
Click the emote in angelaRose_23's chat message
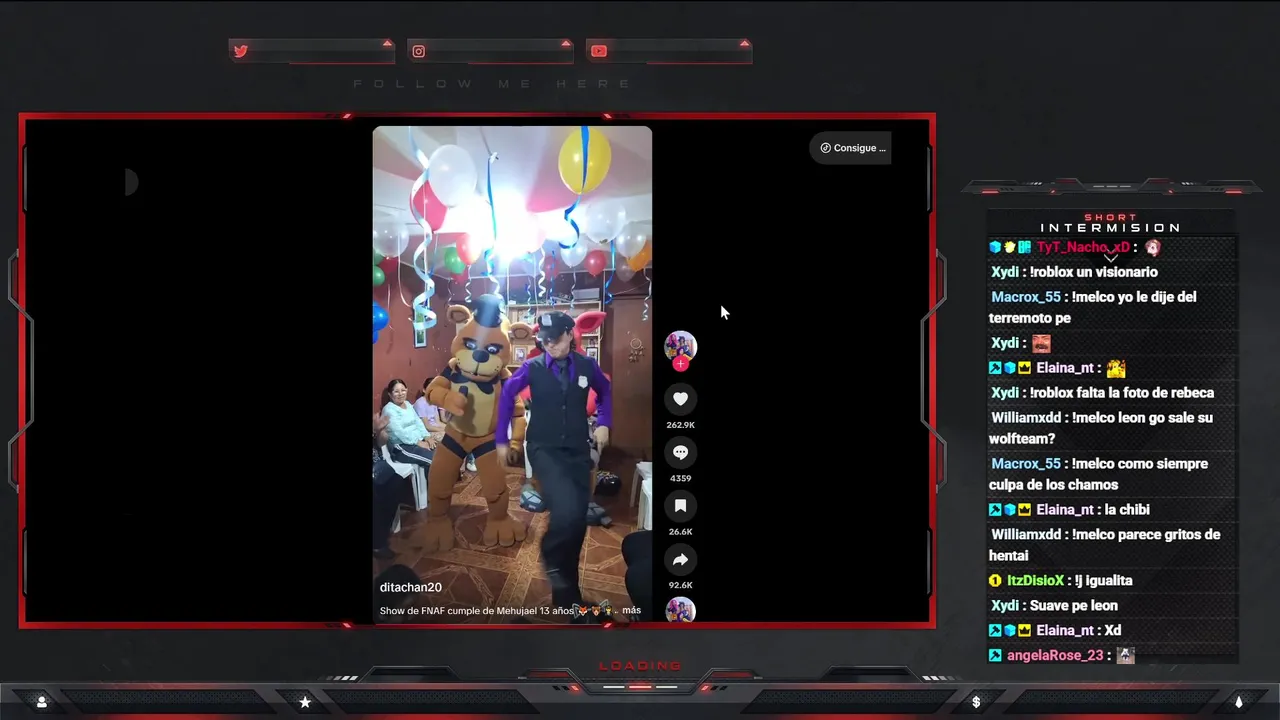click(x=1126, y=656)
